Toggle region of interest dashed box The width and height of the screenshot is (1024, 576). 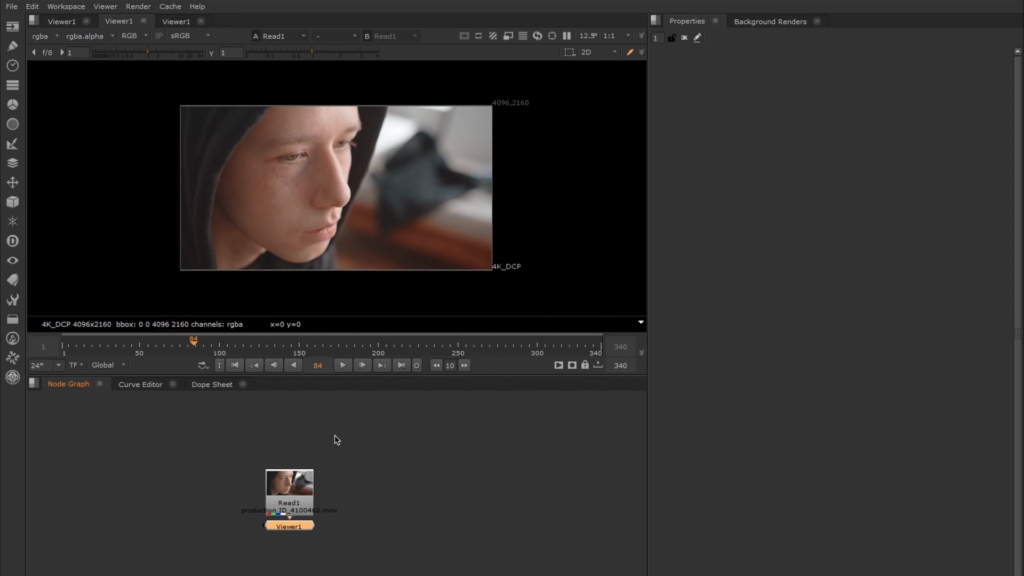(569, 52)
